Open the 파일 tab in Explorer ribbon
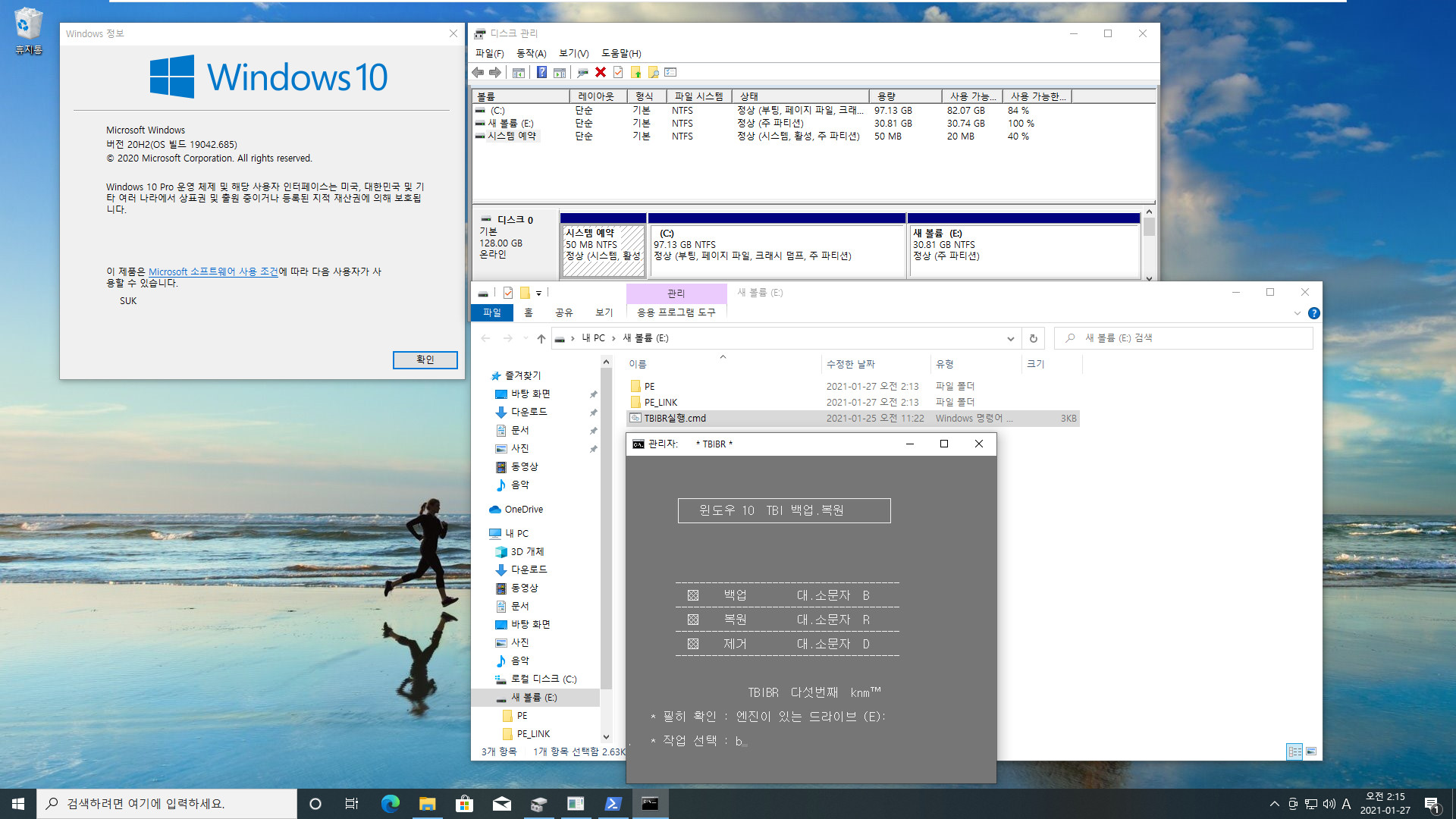1456x819 pixels. point(492,312)
